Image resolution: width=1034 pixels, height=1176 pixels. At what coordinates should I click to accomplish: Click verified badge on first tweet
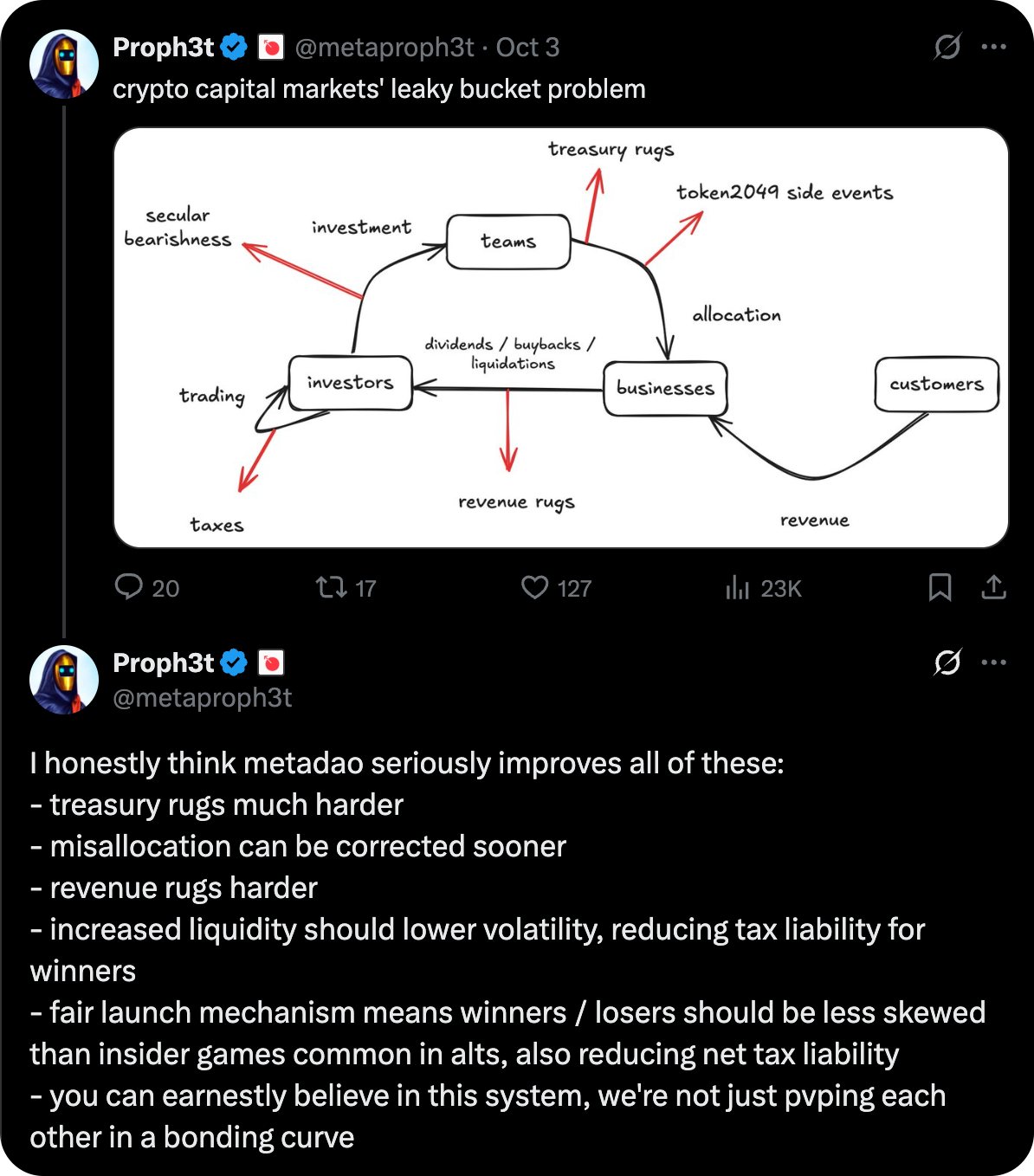pos(233,47)
